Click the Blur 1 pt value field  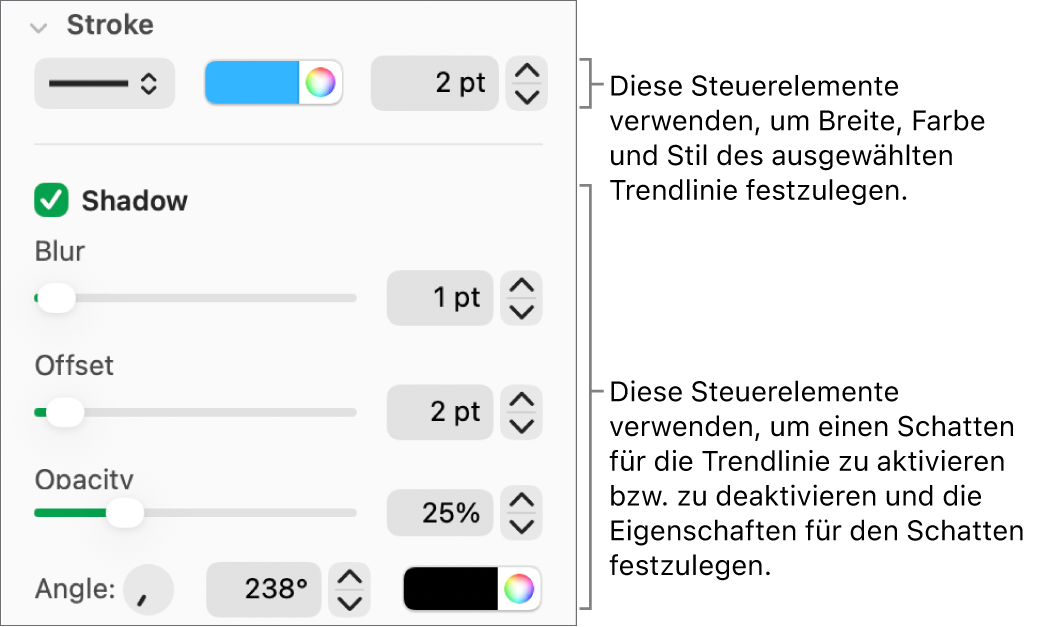(440, 298)
